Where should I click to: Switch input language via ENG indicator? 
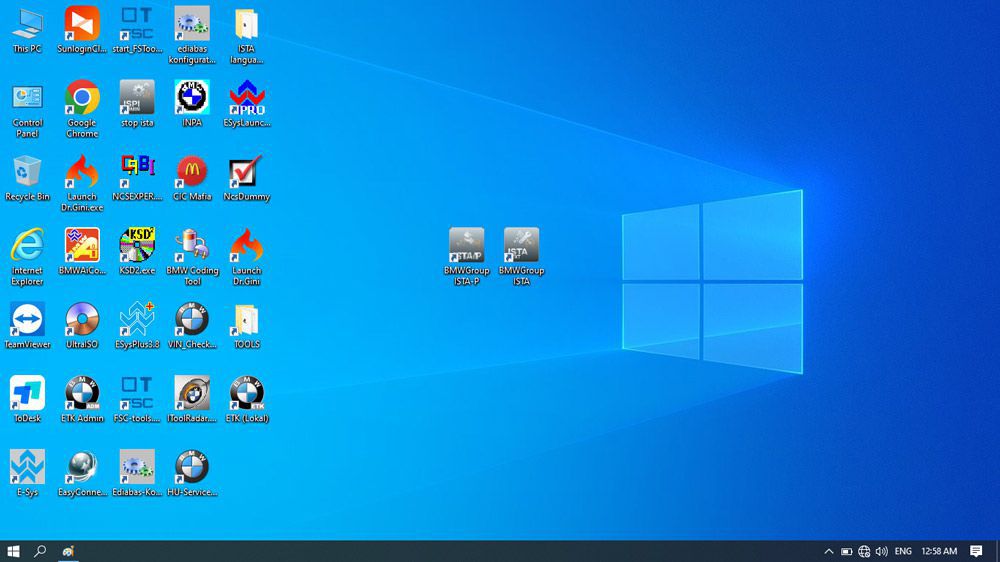point(903,551)
